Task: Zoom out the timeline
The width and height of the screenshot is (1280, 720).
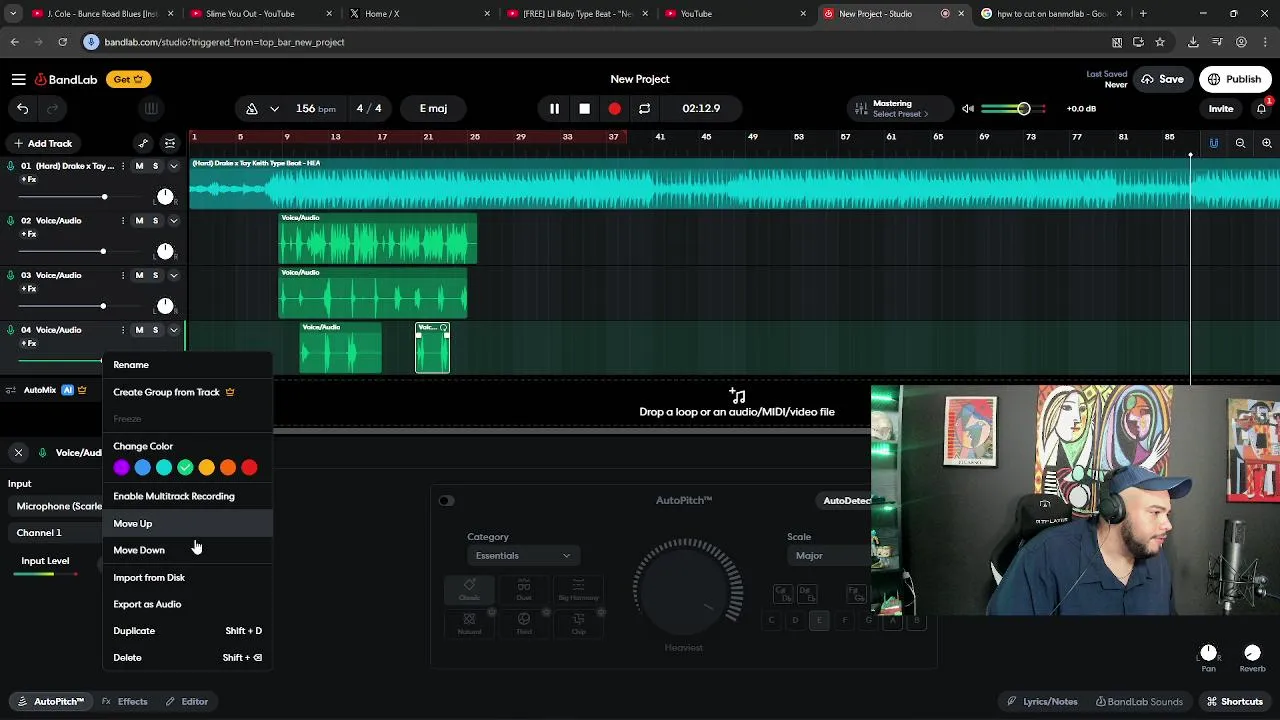Action: 1240,143
